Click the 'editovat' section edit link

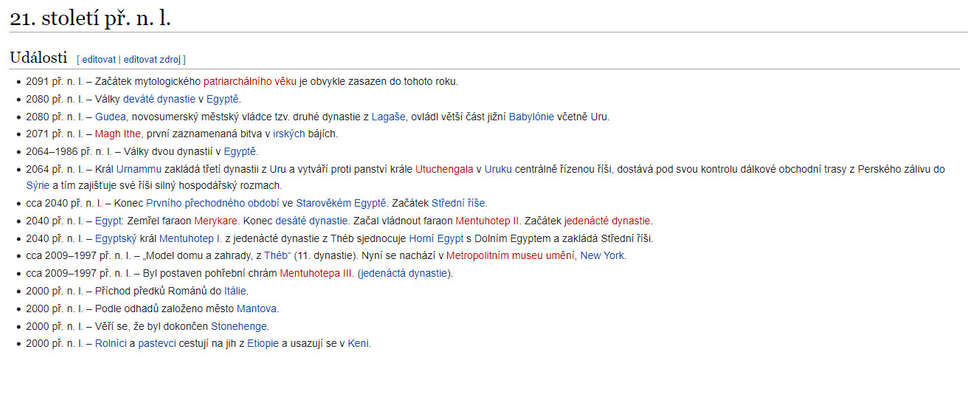tap(99, 60)
